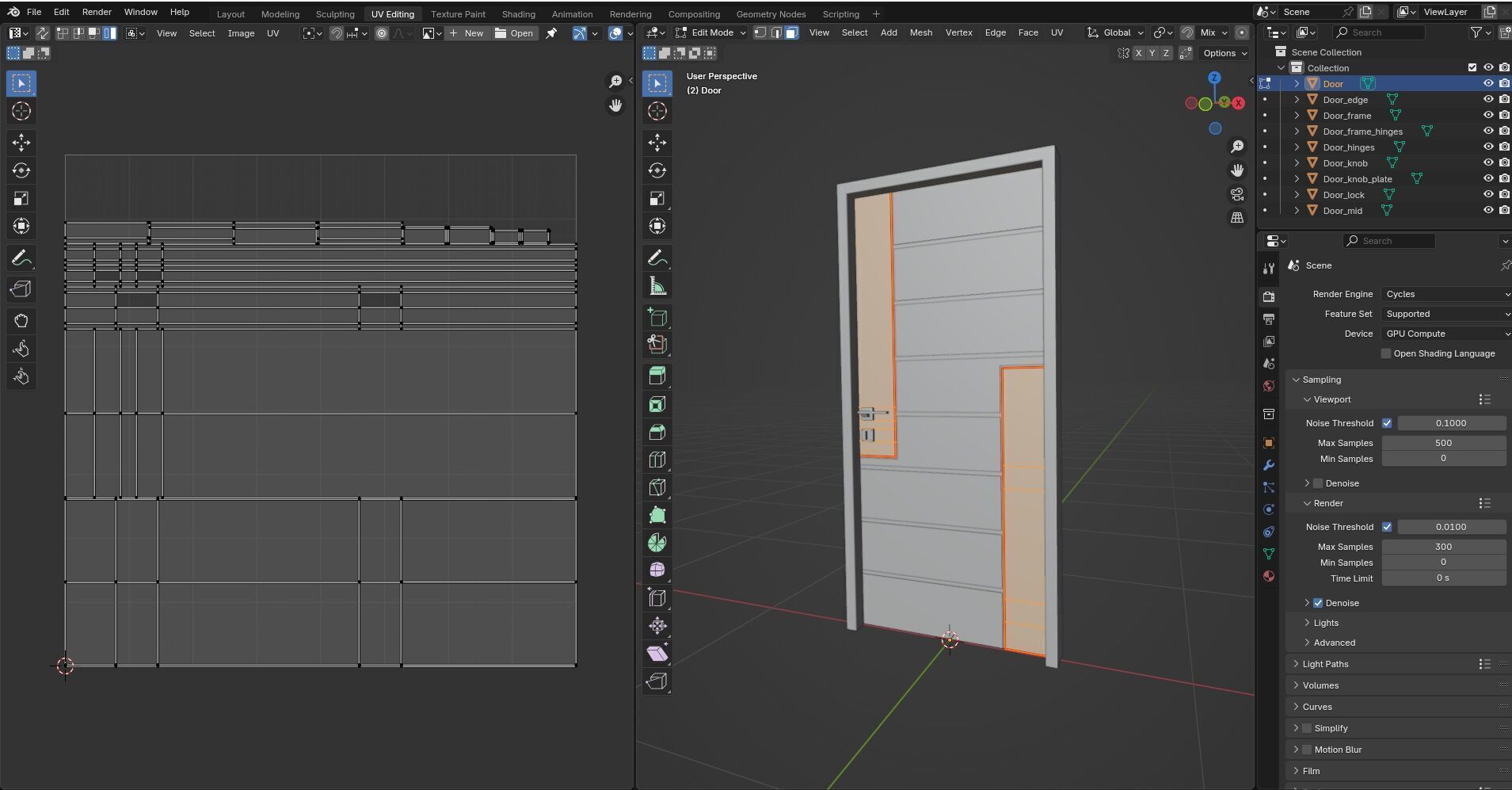The width and height of the screenshot is (1512, 790).
Task: Disable Door_lock in renders
Action: pos(1504,194)
